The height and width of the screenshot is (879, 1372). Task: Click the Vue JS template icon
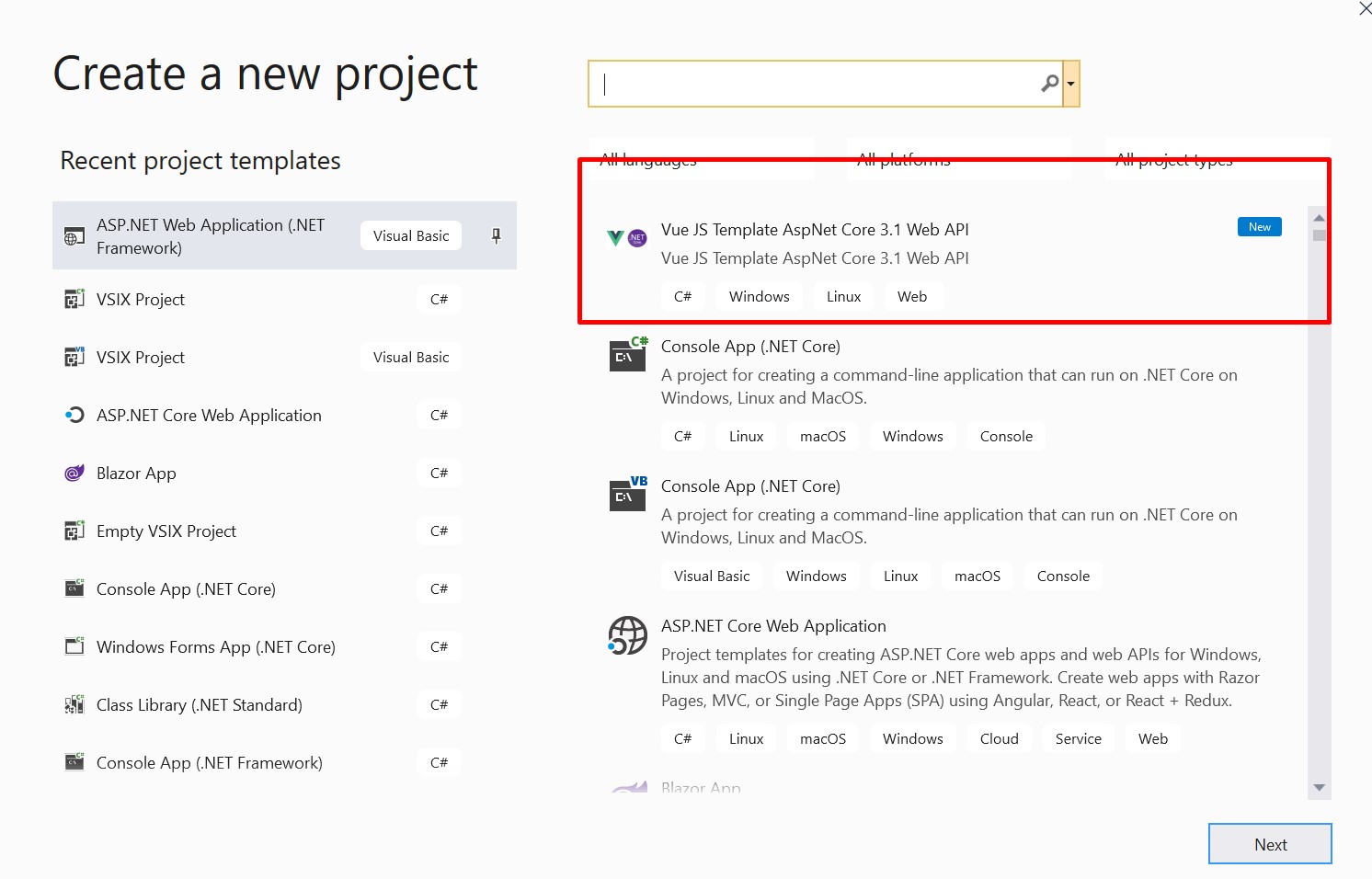coord(627,238)
